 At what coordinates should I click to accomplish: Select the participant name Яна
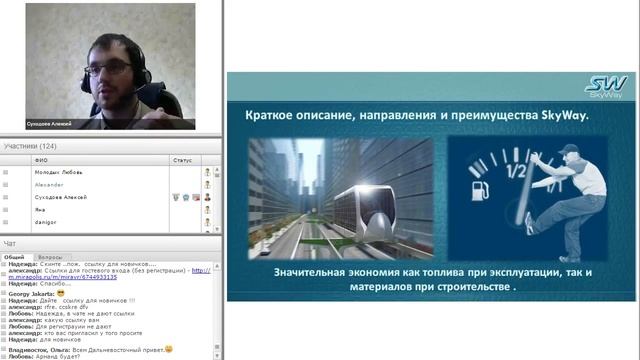coord(40,210)
